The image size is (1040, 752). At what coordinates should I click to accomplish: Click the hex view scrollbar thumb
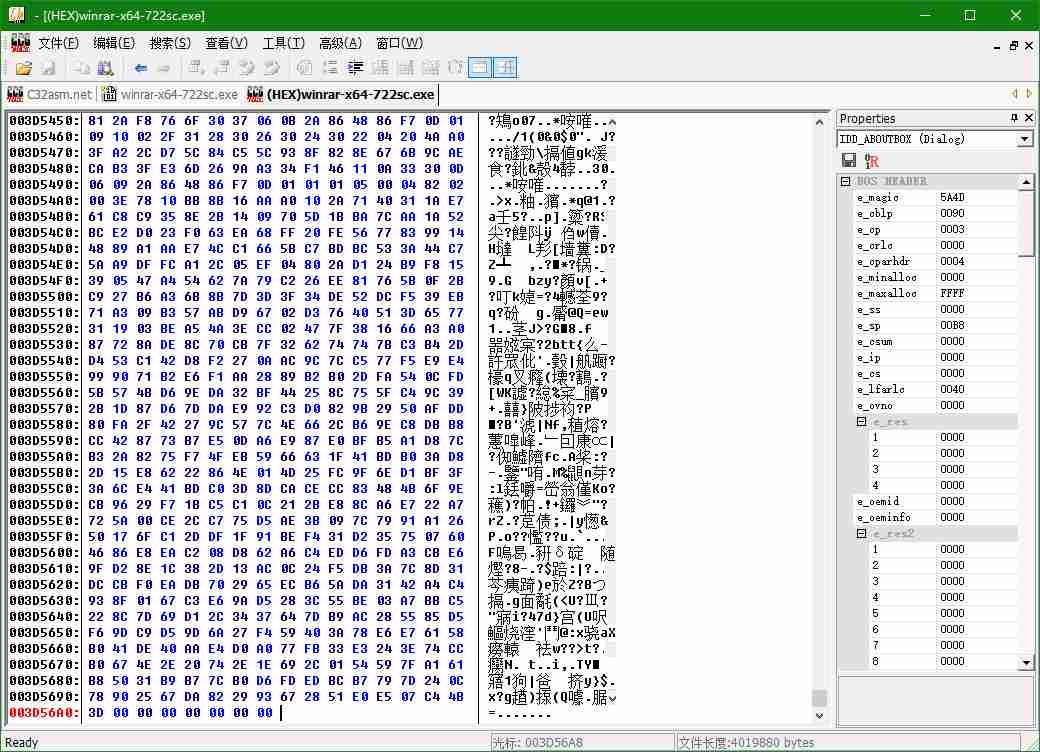point(819,698)
